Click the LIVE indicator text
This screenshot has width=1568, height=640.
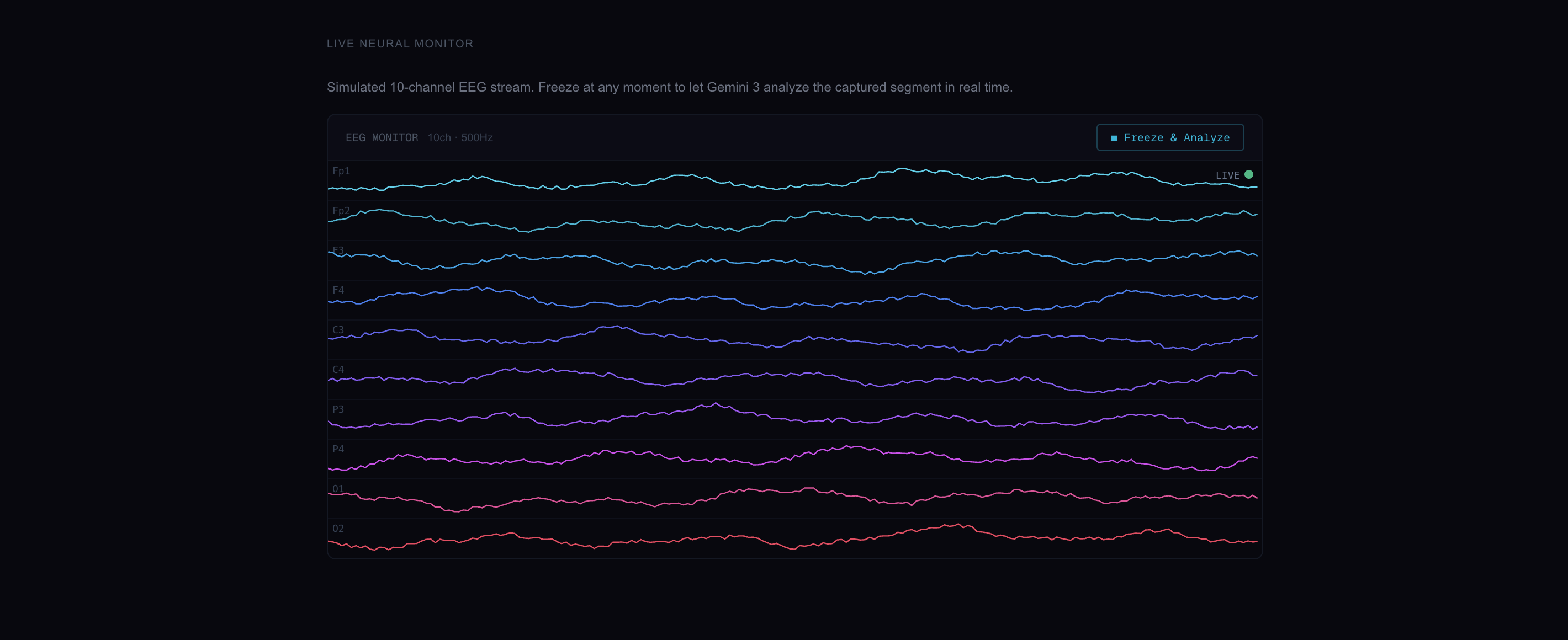click(1227, 175)
